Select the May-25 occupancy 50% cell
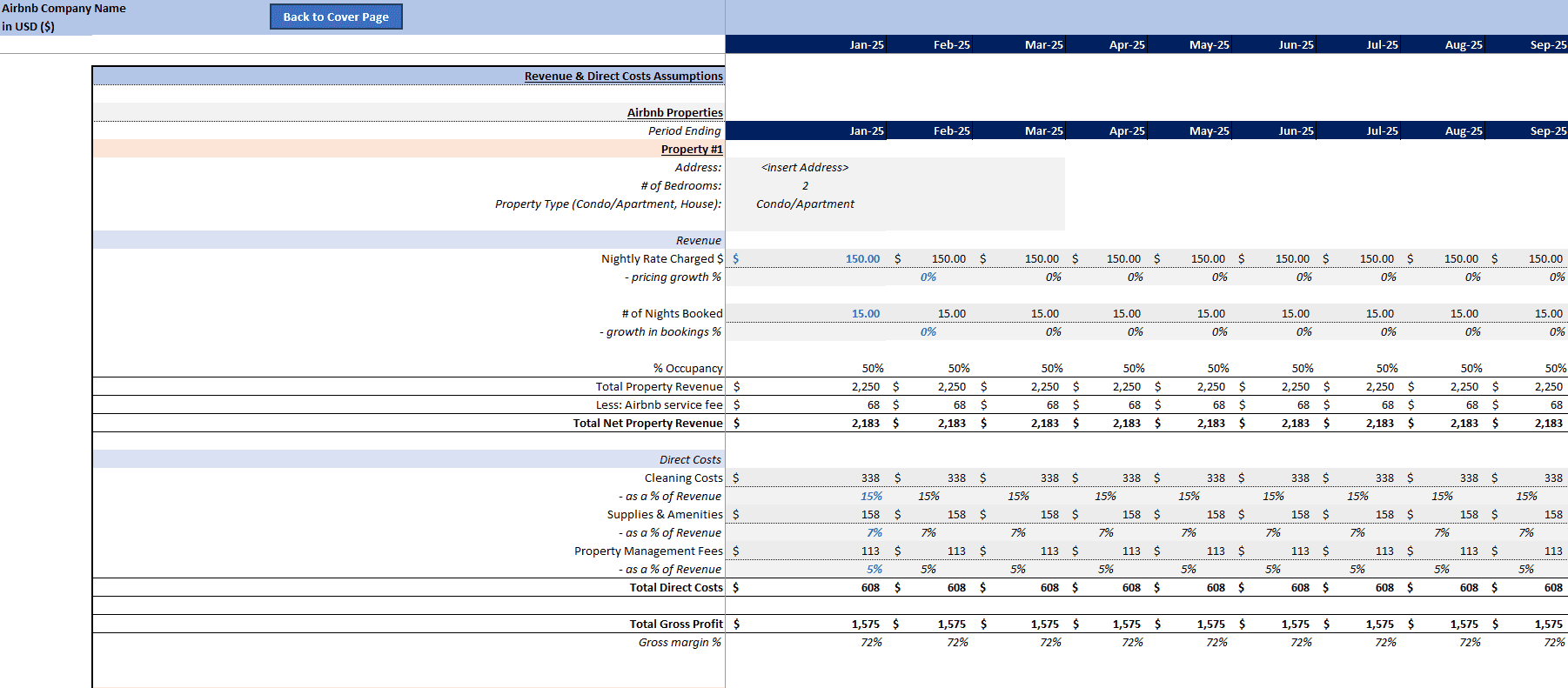The height and width of the screenshot is (688, 1568). [x=1218, y=368]
